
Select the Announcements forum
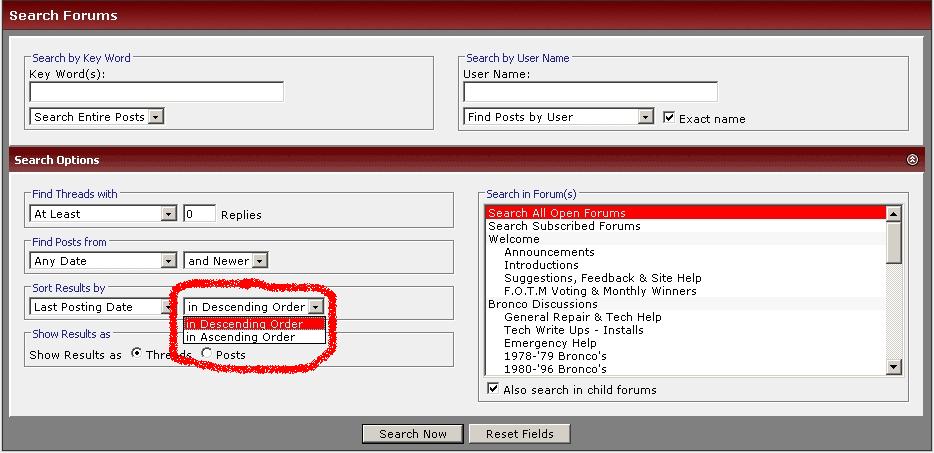click(686, 252)
